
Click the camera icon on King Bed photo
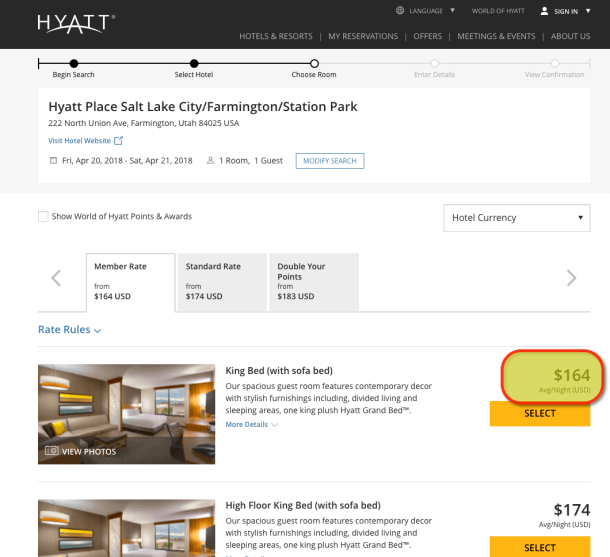coord(51,451)
